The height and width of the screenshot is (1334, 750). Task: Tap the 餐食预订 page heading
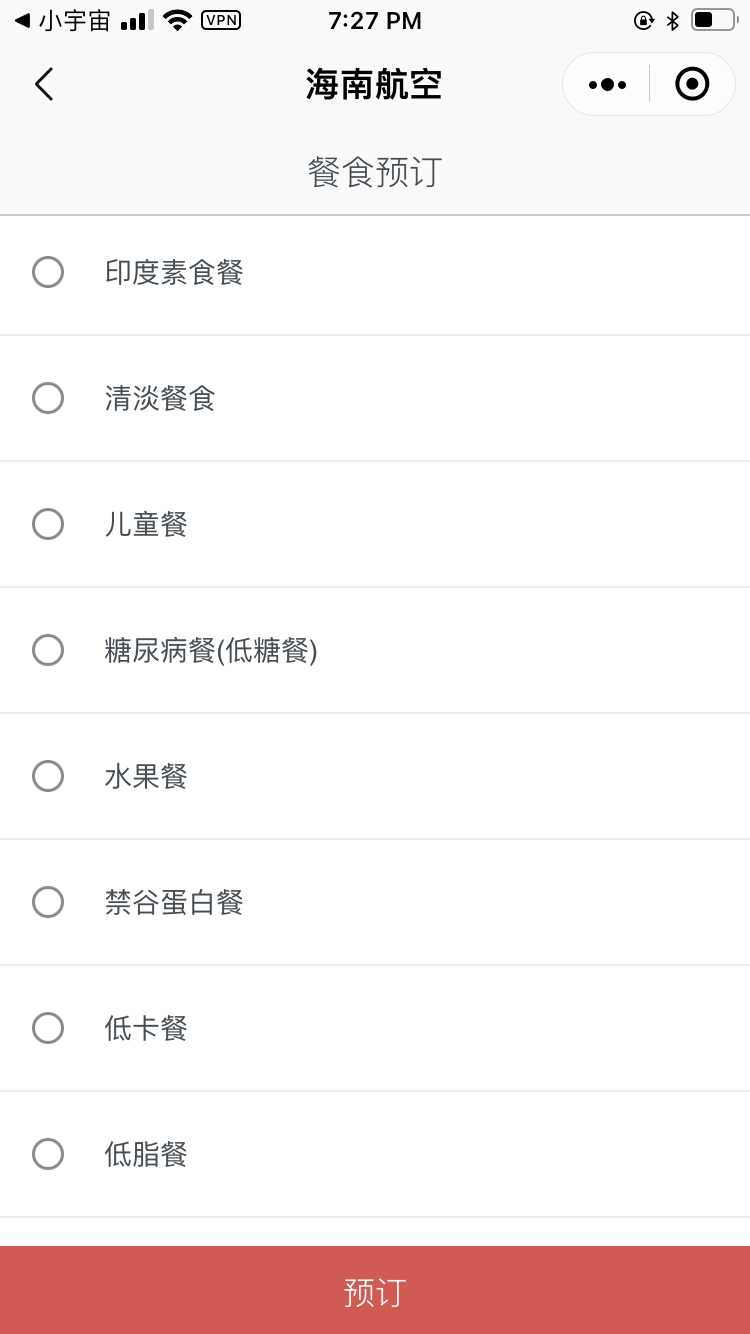375,172
